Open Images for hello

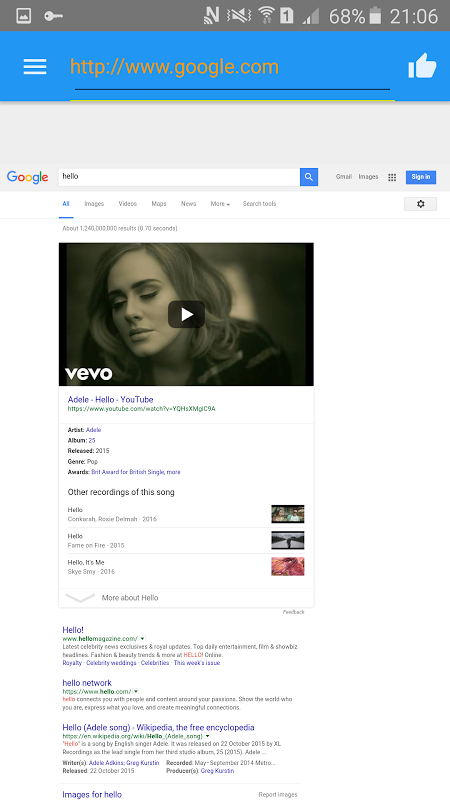(92, 794)
